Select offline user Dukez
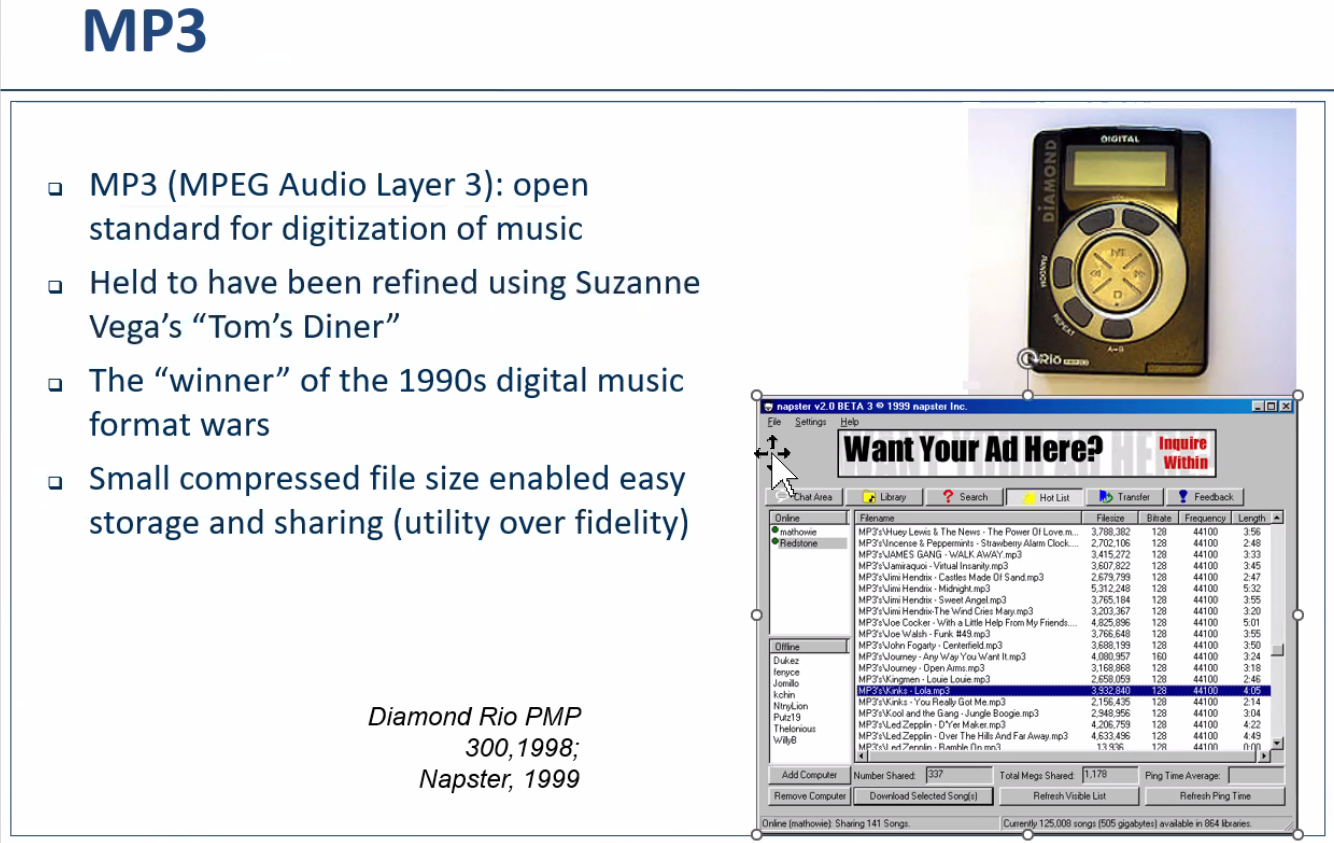1334x843 pixels. click(786, 661)
